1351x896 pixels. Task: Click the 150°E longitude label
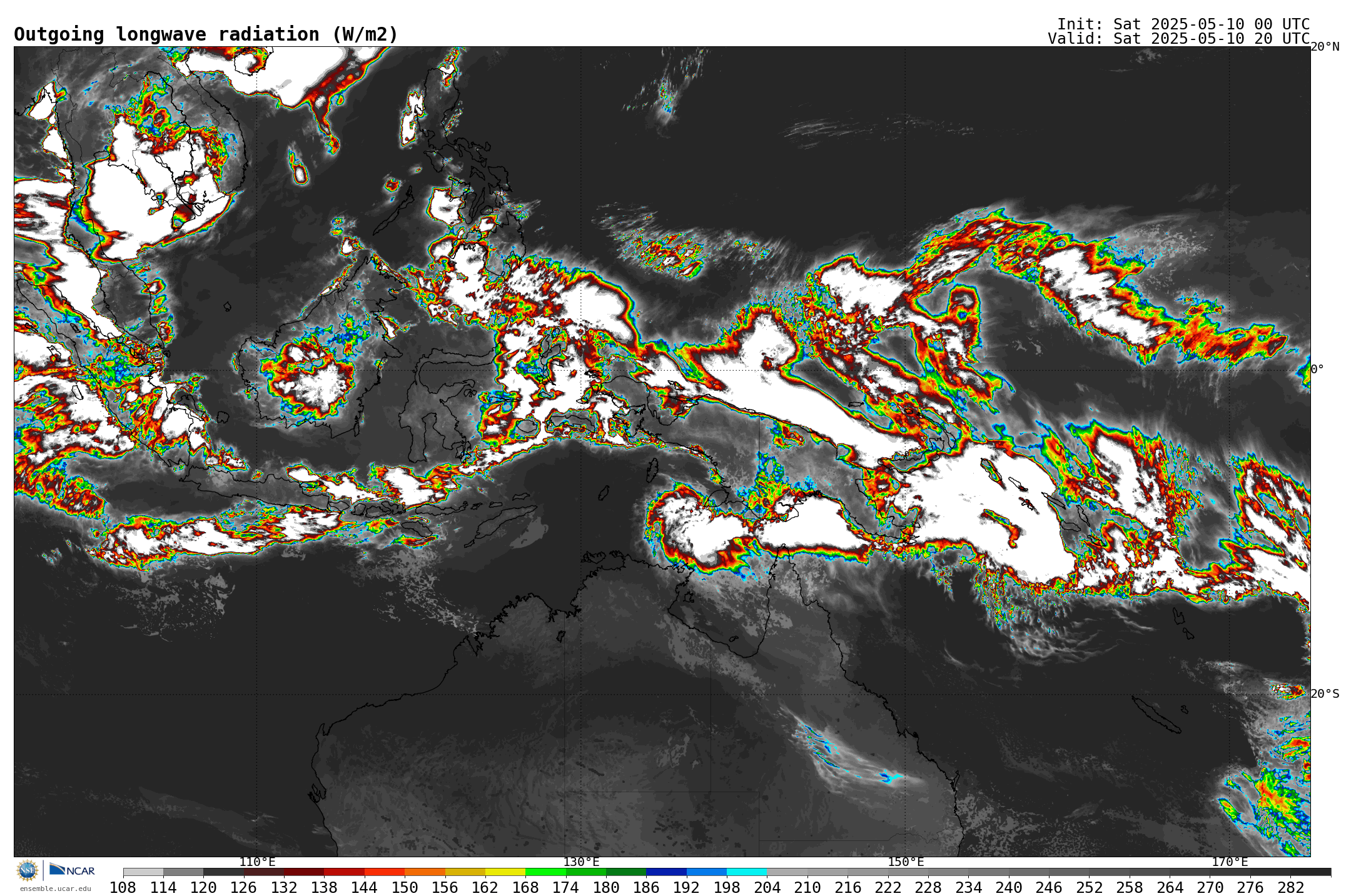(906, 862)
